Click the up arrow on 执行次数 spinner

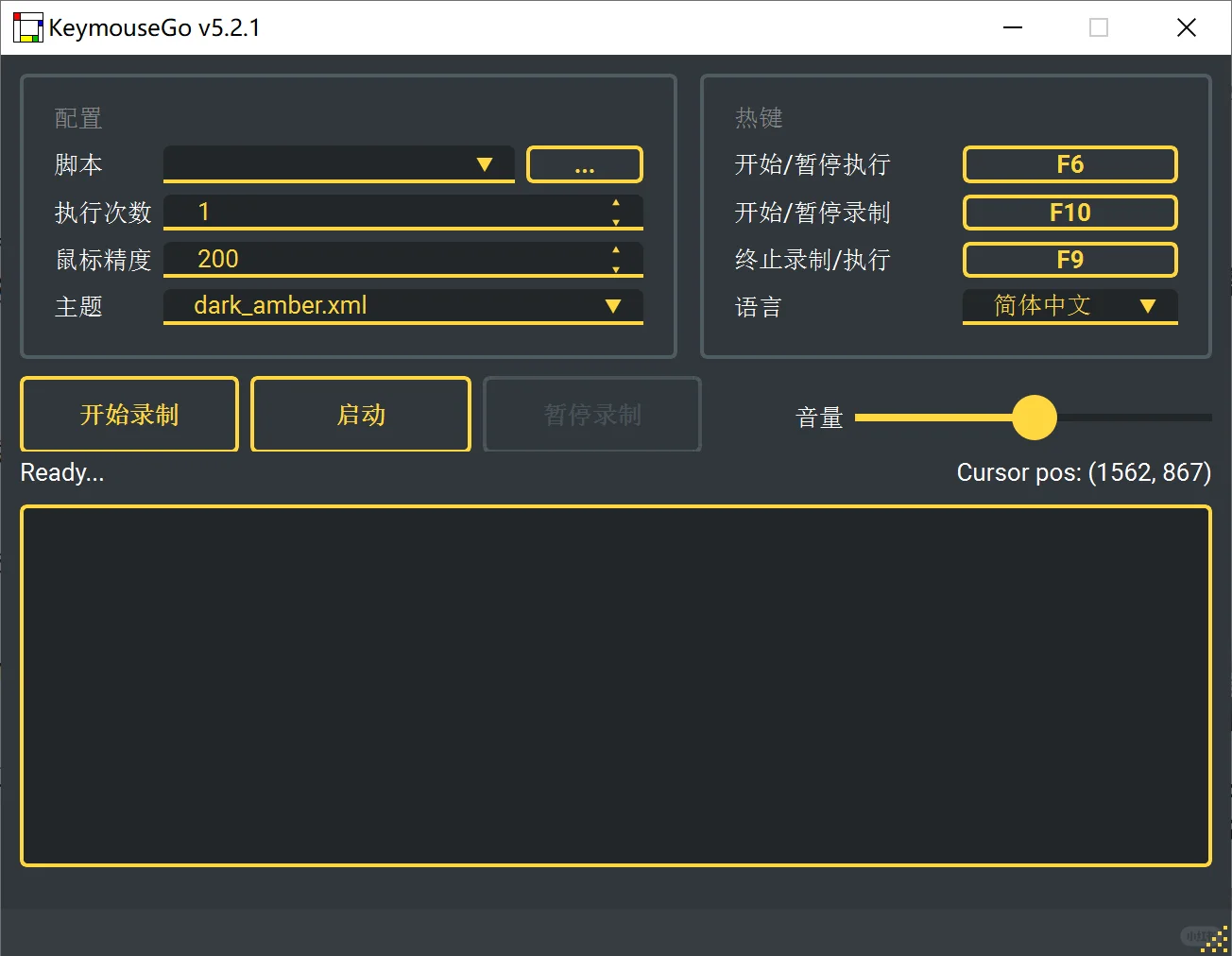point(617,202)
